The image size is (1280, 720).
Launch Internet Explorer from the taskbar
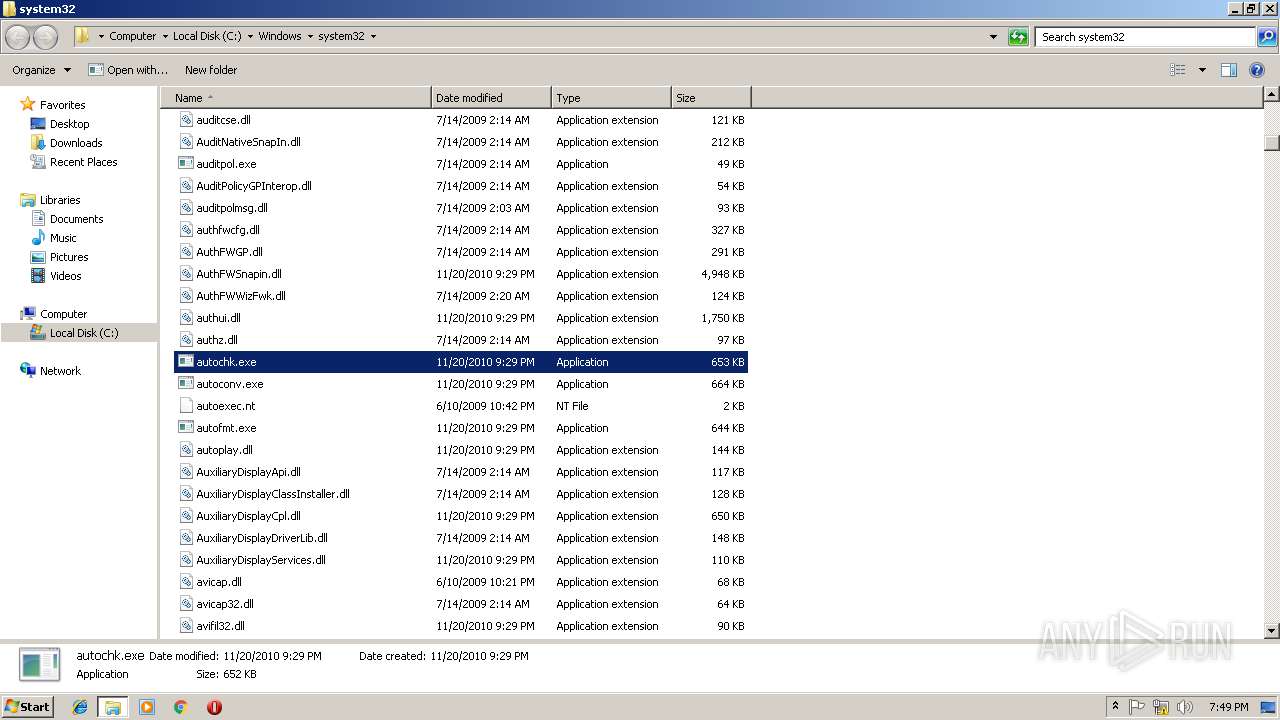point(80,707)
